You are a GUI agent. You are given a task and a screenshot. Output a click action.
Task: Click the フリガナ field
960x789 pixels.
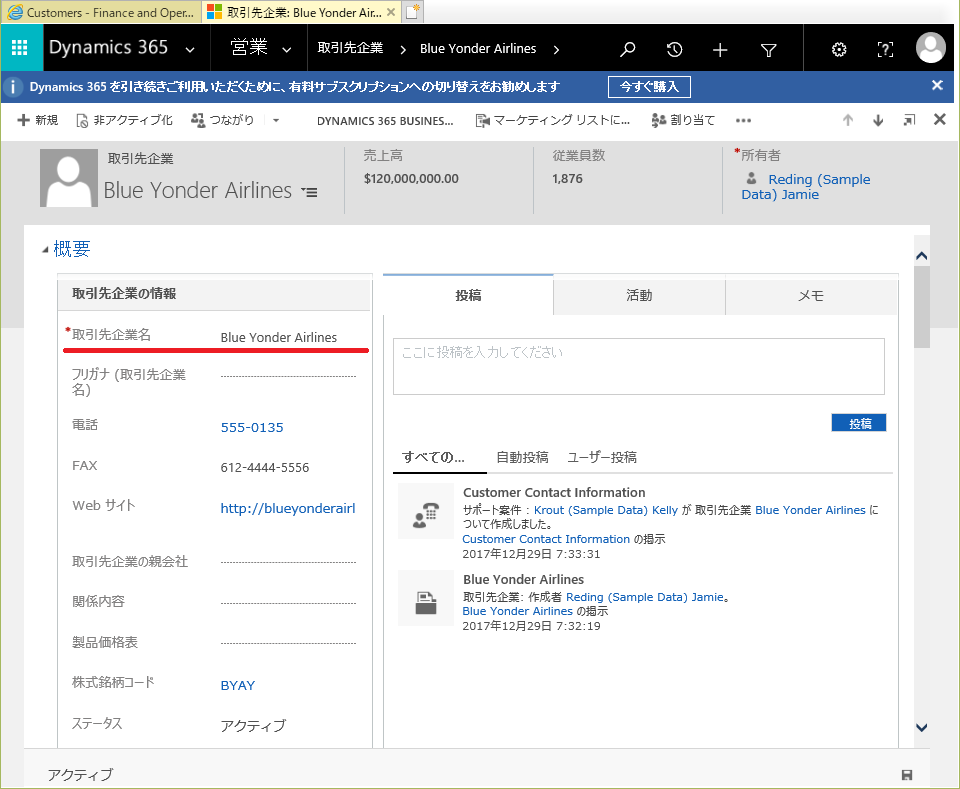[288, 376]
